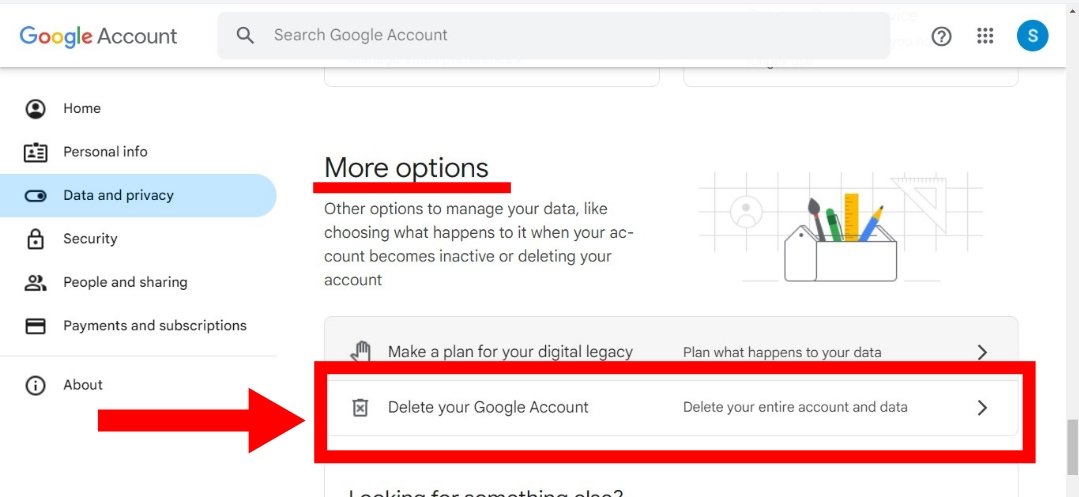Open the Google apps grid
This screenshot has width=1079, height=497.
[985, 36]
